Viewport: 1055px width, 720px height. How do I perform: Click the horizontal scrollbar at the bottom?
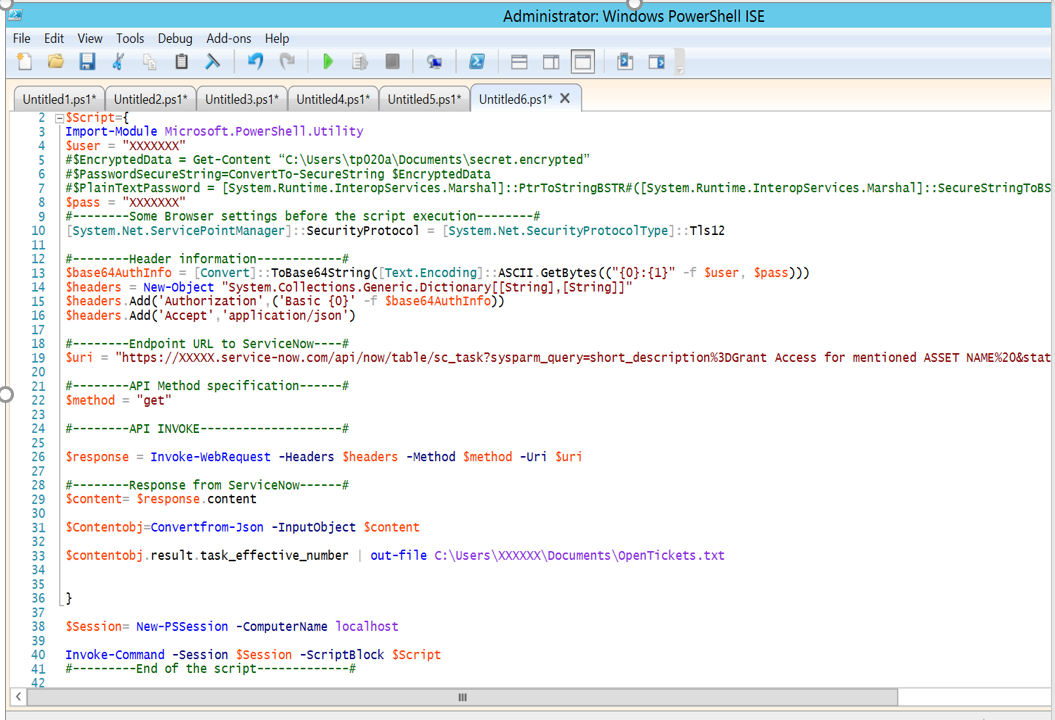[462, 697]
